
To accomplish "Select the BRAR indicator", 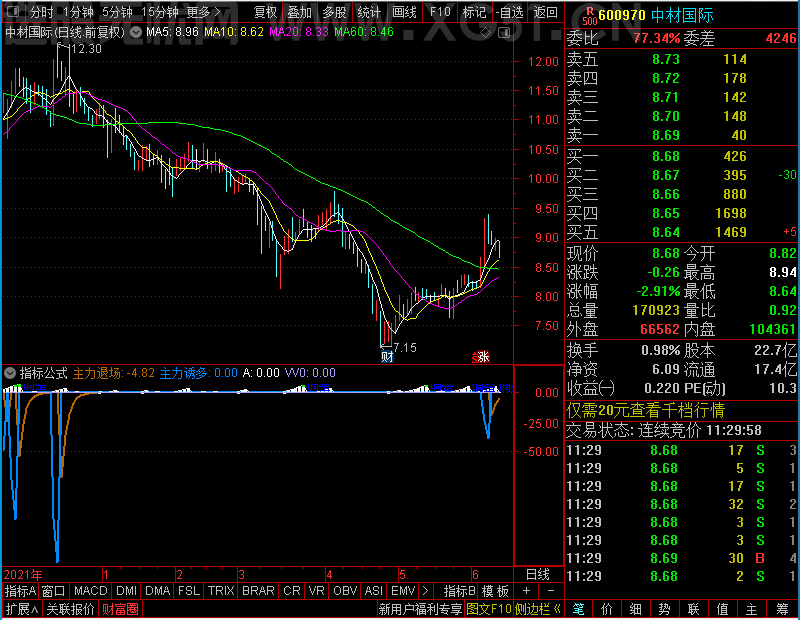I will click(x=258, y=591).
